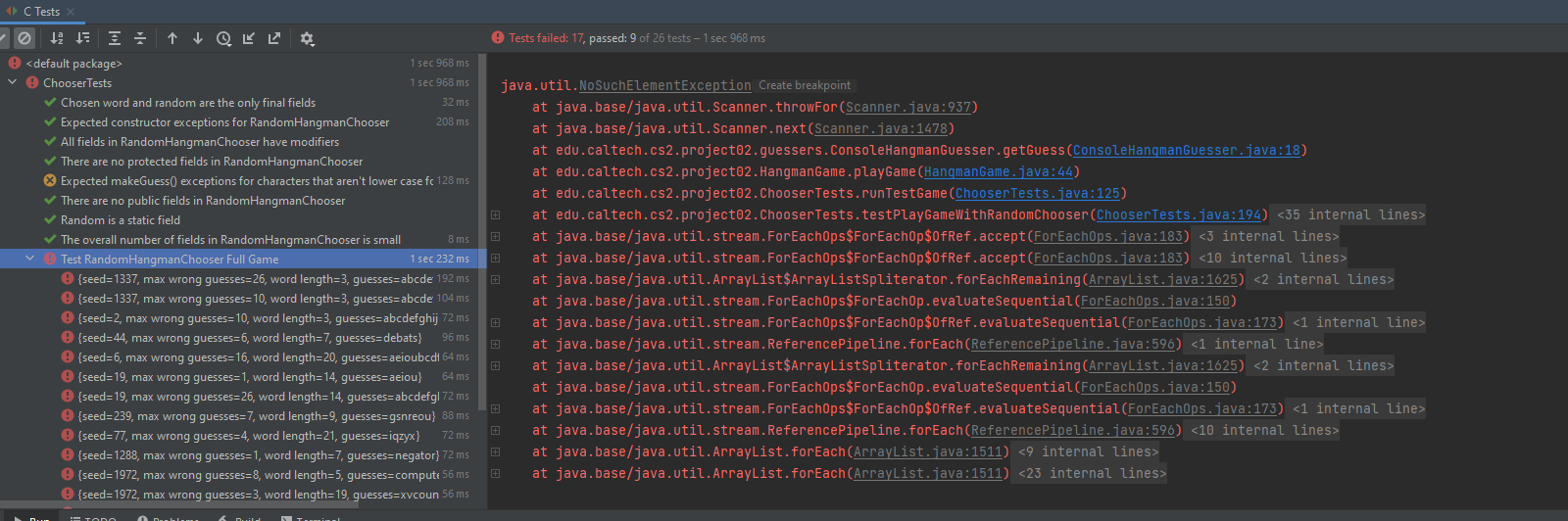Sort tests alphabetically
Image resolution: width=1568 pixels, height=521 pixels.
click(57, 38)
